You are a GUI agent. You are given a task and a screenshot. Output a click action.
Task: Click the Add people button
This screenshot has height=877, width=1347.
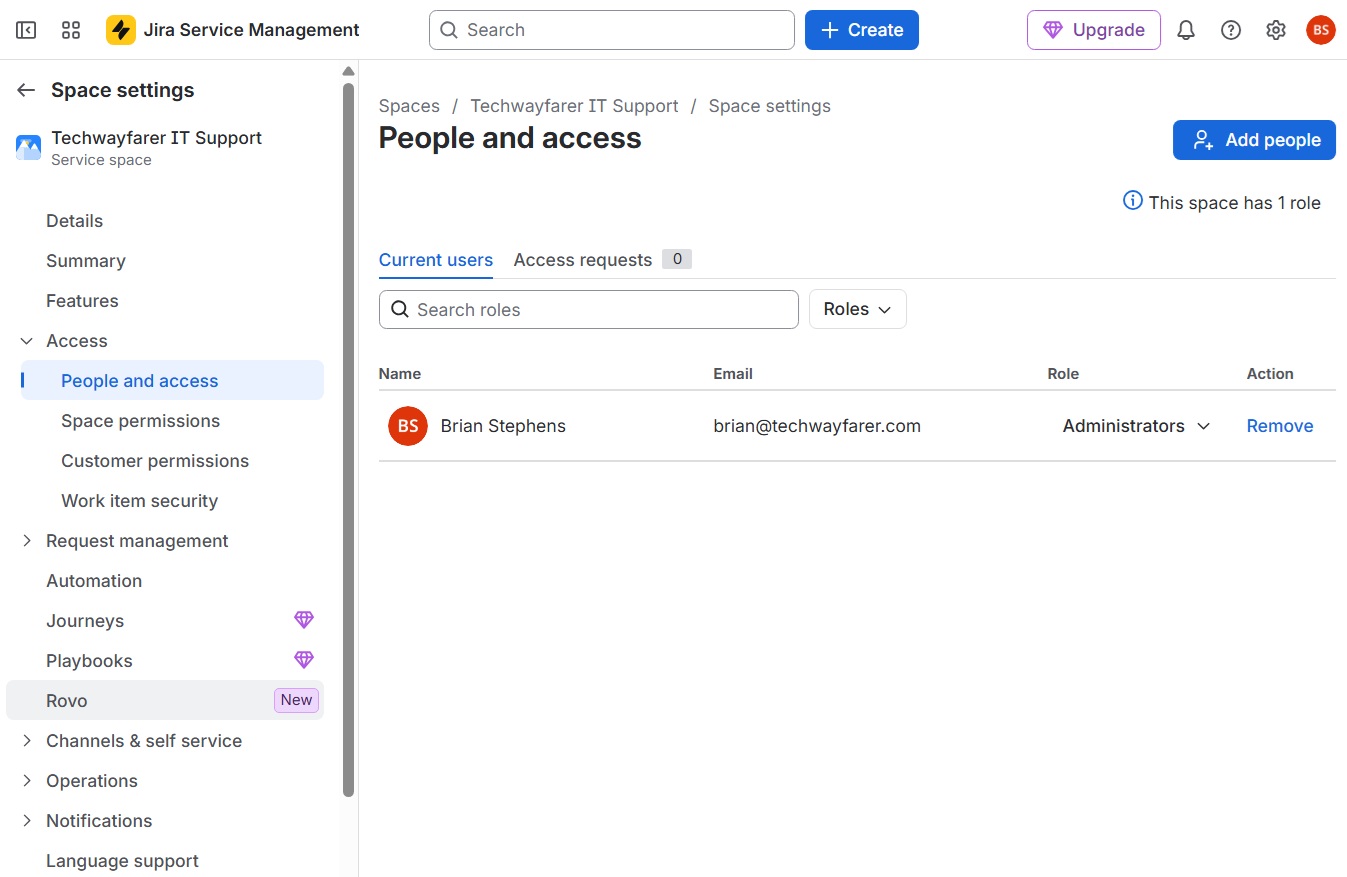[1254, 140]
